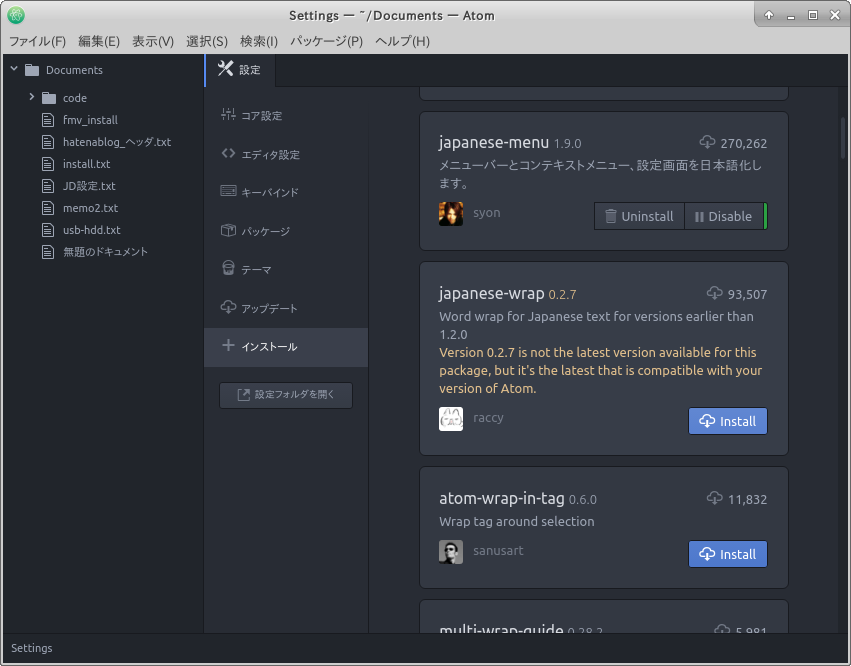
Task: Select the code folder icon
Action: (x=49, y=98)
